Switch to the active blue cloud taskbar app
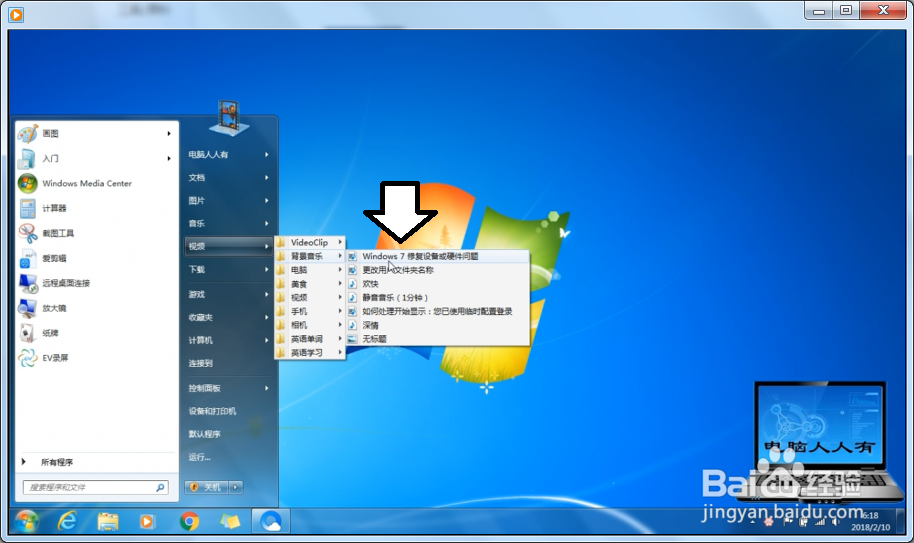Image resolution: width=914 pixels, height=543 pixels. tap(270, 521)
